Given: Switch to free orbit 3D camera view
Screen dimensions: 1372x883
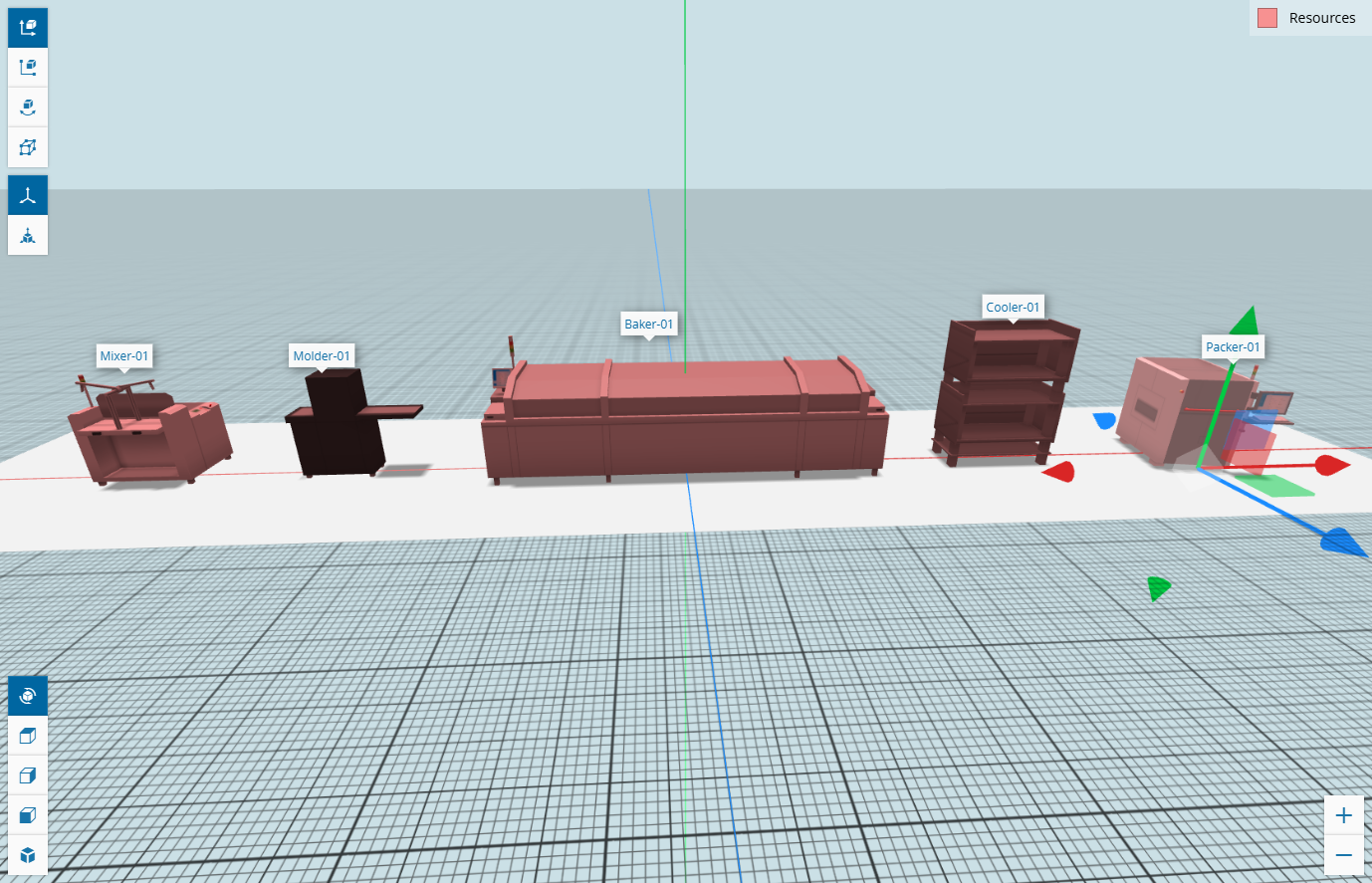Looking at the screenshot, I should point(28,696).
